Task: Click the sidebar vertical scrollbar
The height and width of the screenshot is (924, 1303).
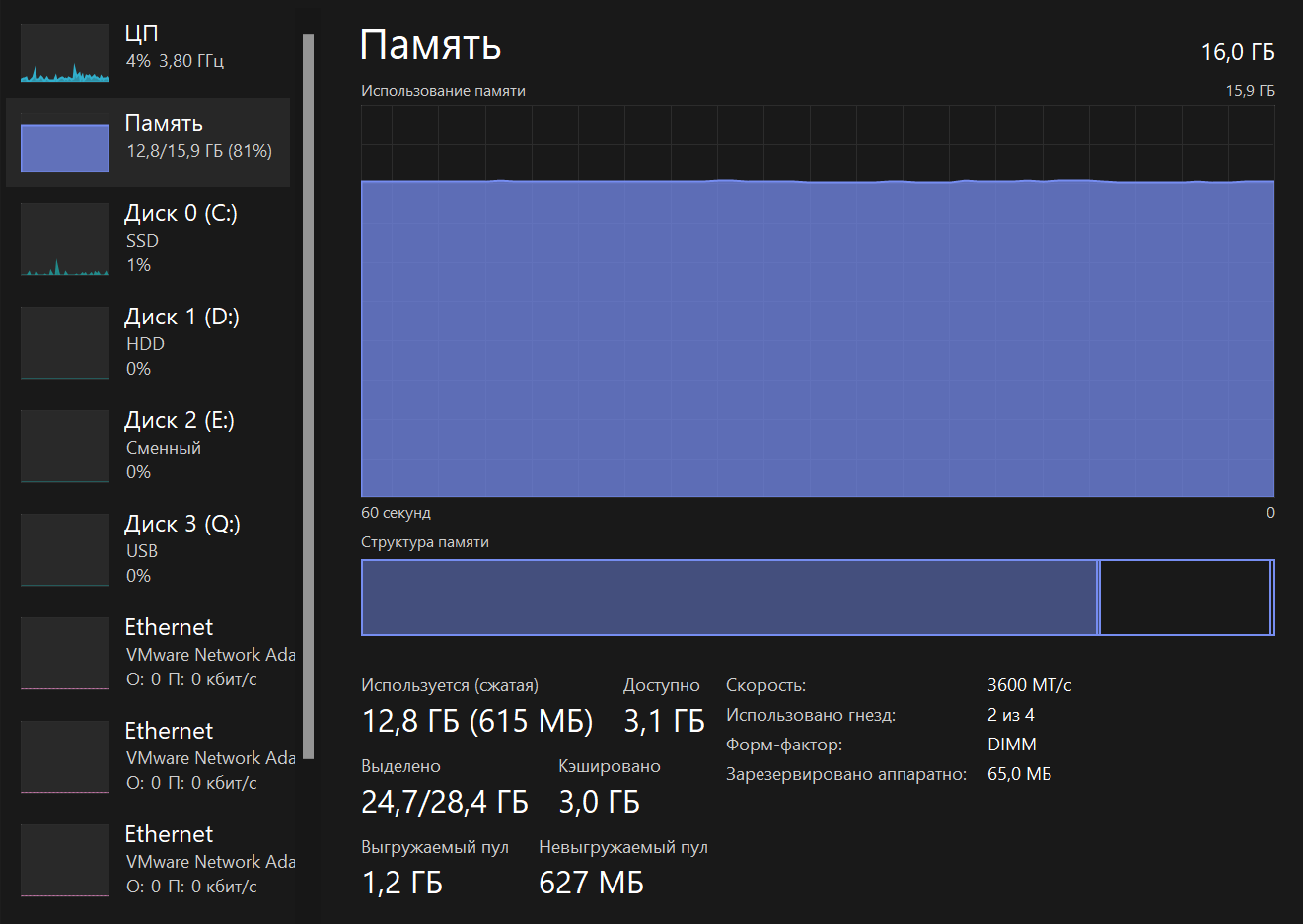Action: (308, 394)
